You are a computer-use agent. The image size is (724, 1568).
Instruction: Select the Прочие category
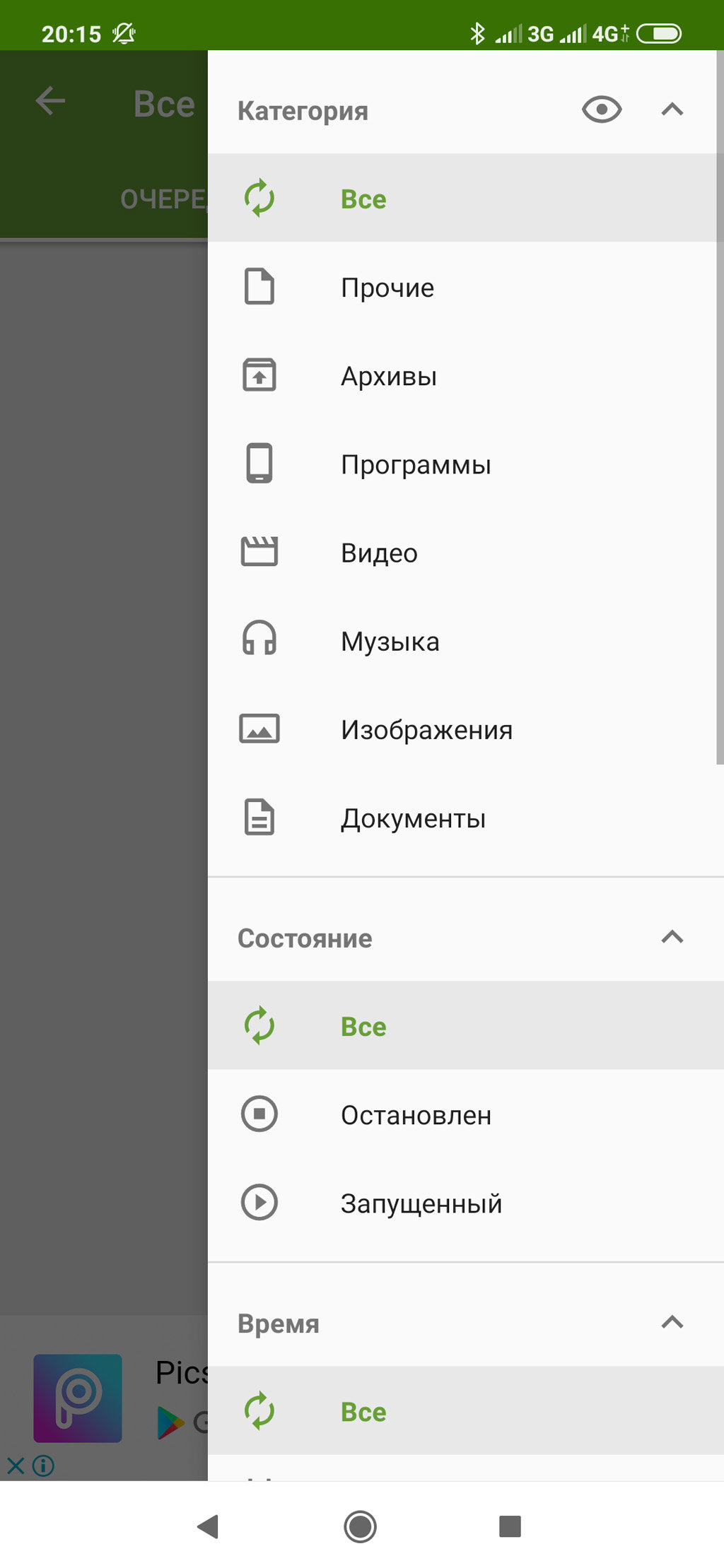click(466, 287)
